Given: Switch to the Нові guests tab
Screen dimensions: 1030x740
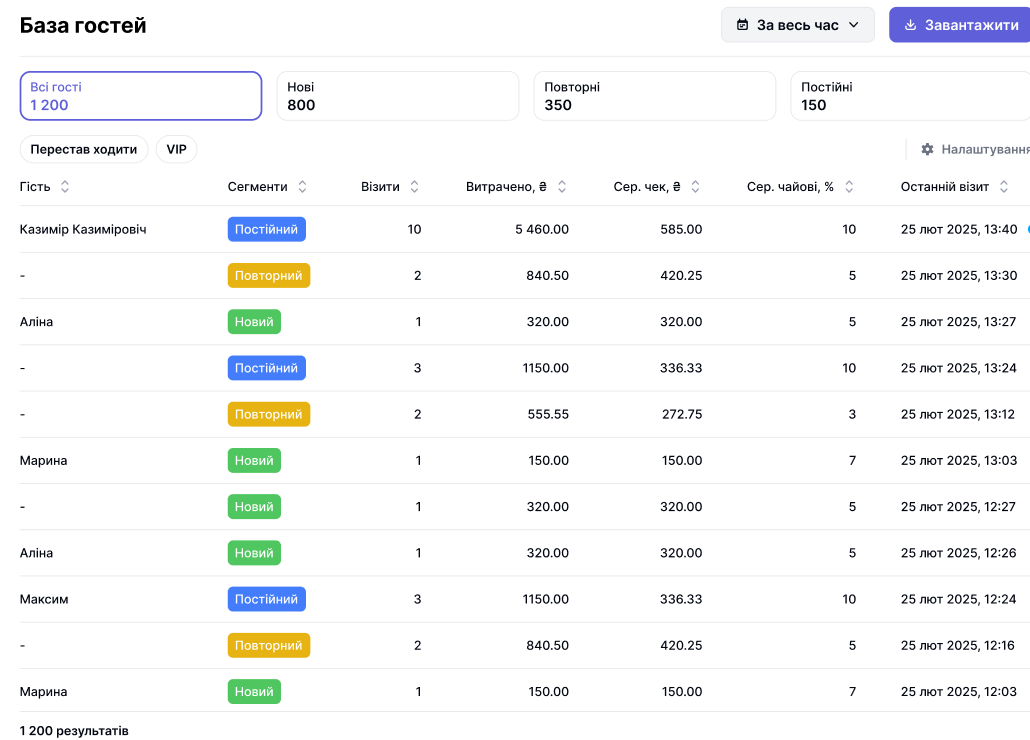Looking at the screenshot, I should point(397,96).
